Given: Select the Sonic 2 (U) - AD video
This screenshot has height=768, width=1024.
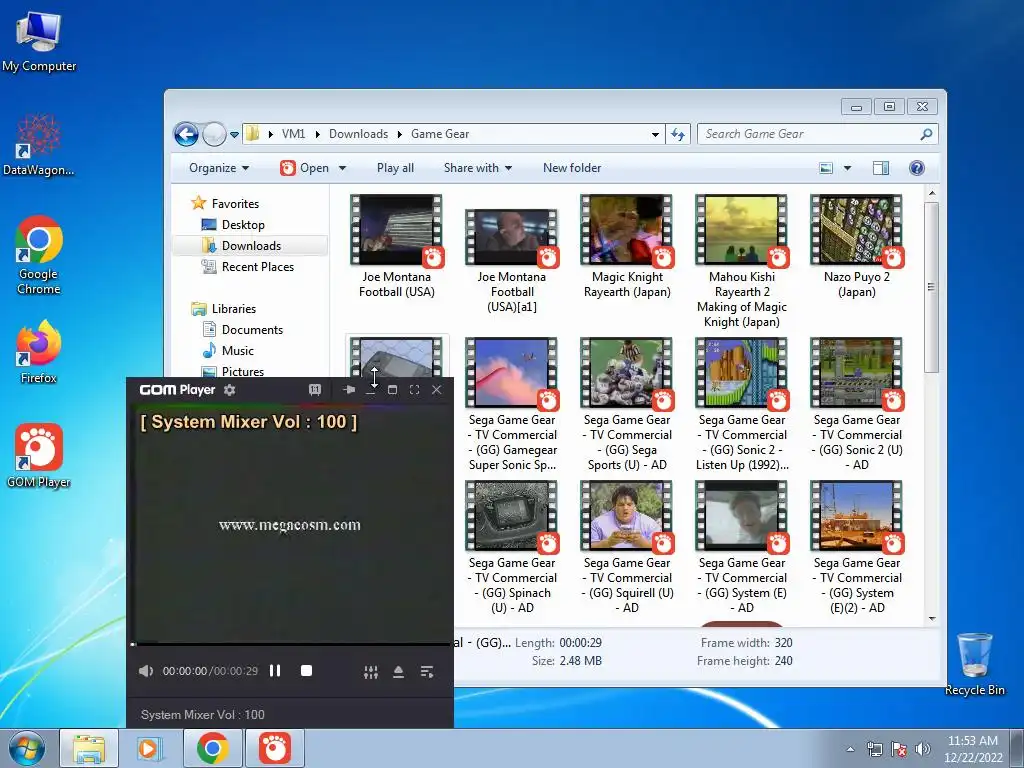Looking at the screenshot, I should 857,404.
